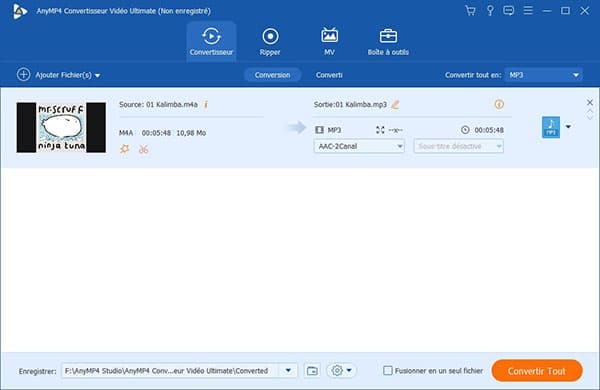This screenshot has width=600, height=390.
Task: Open the gear settings dropdown
Action: click(x=341, y=370)
